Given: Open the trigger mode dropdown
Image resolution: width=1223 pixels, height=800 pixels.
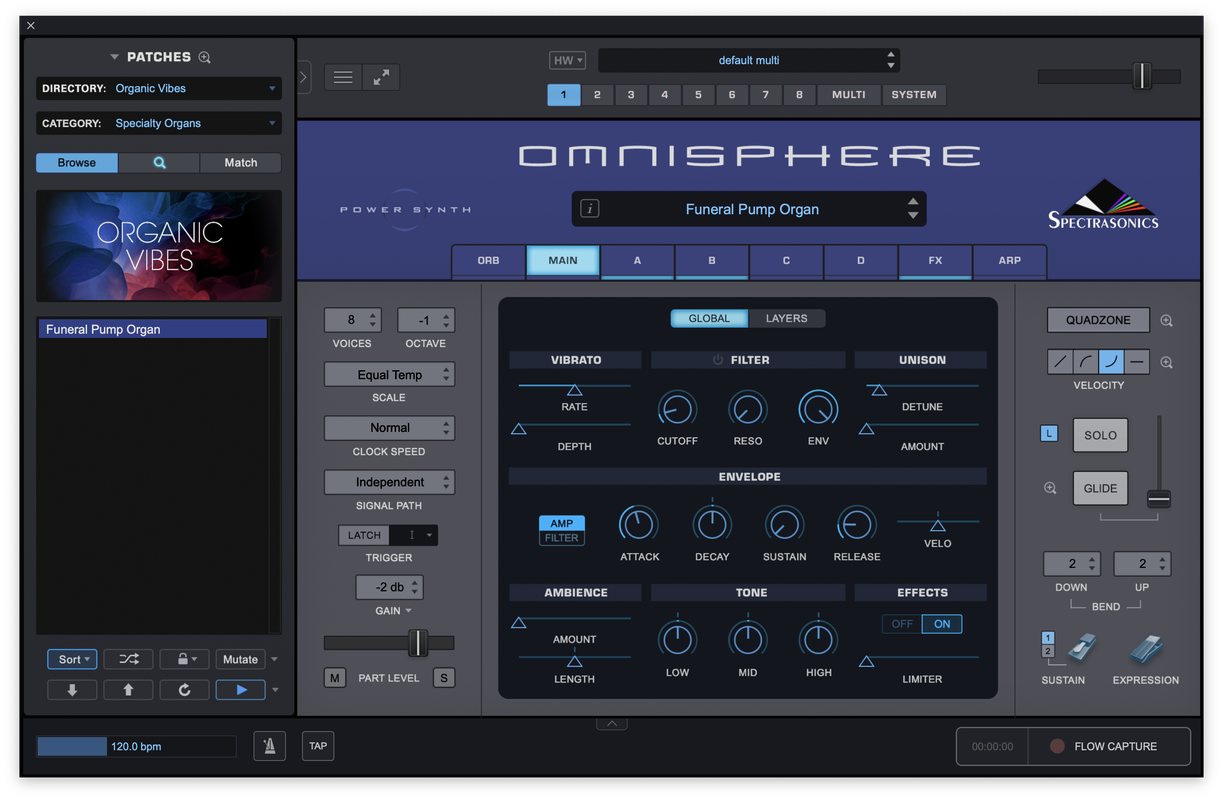Looking at the screenshot, I should 414,535.
